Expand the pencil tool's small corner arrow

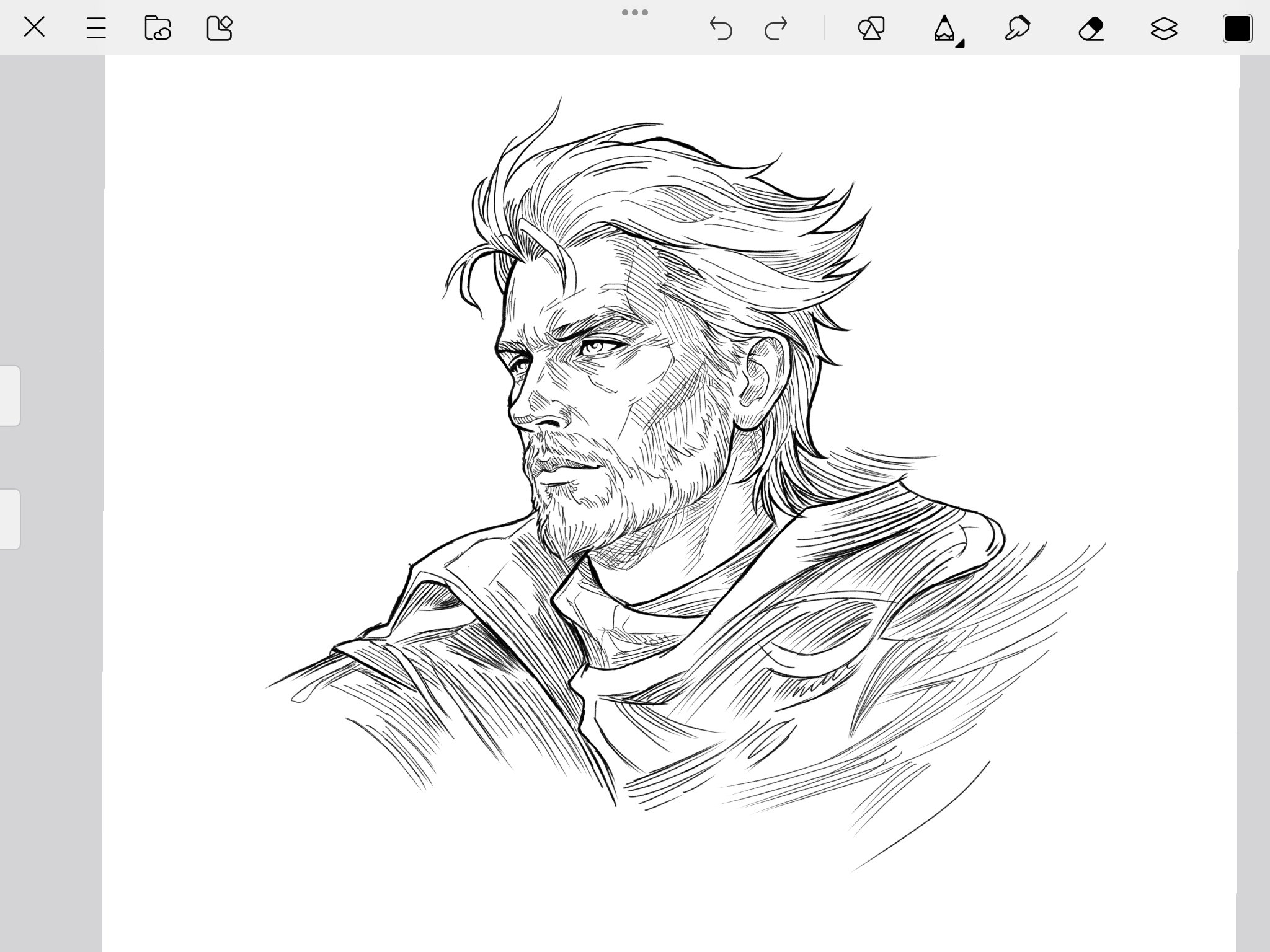(x=960, y=43)
